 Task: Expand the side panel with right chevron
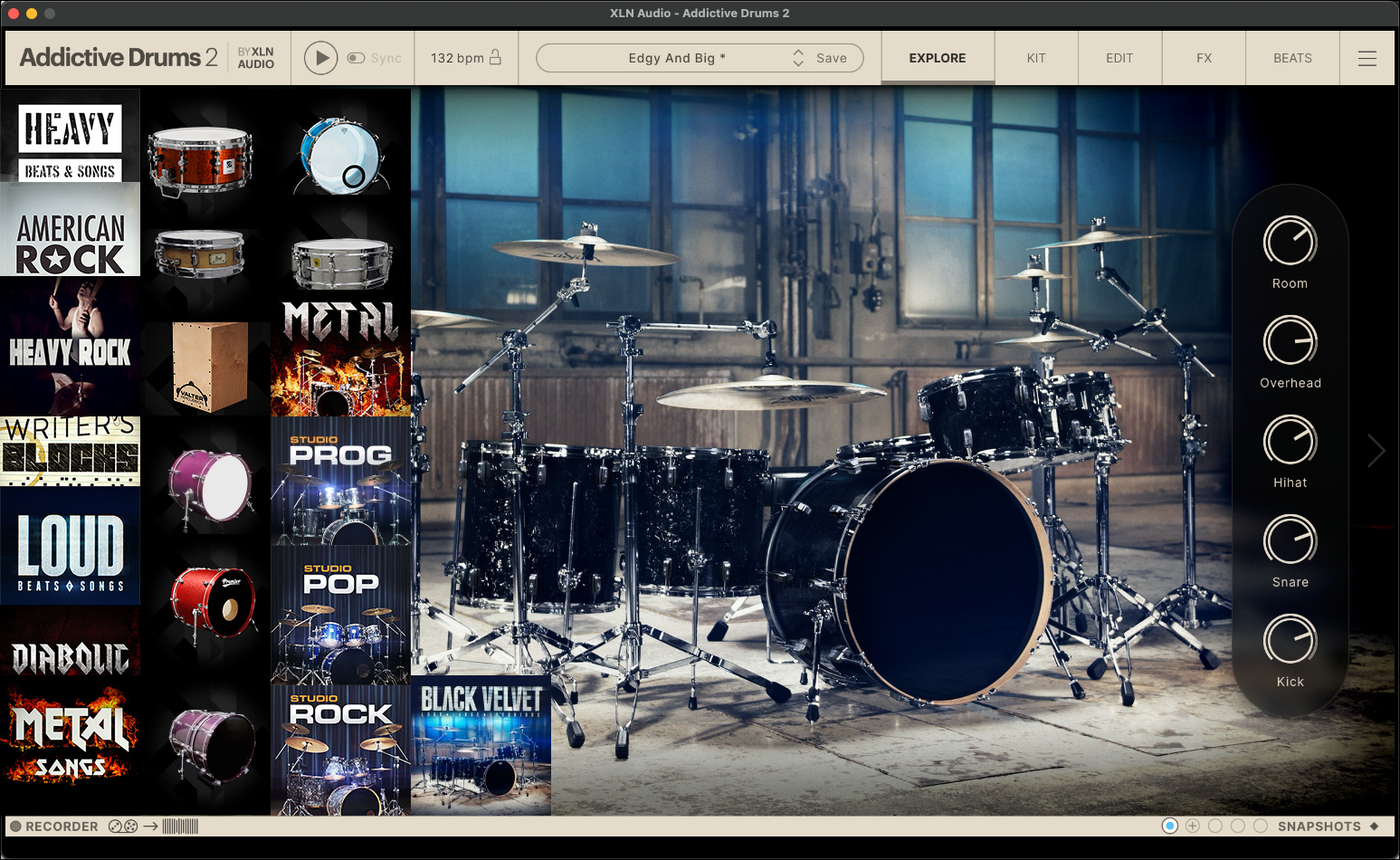[x=1376, y=450]
